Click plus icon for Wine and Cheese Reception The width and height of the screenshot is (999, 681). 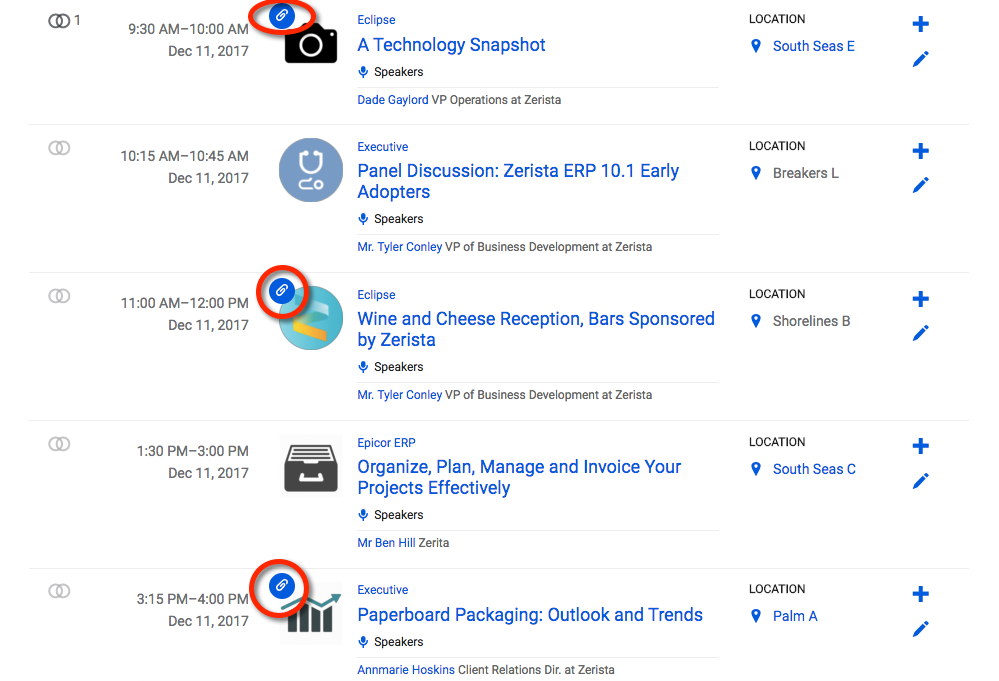coord(920,299)
